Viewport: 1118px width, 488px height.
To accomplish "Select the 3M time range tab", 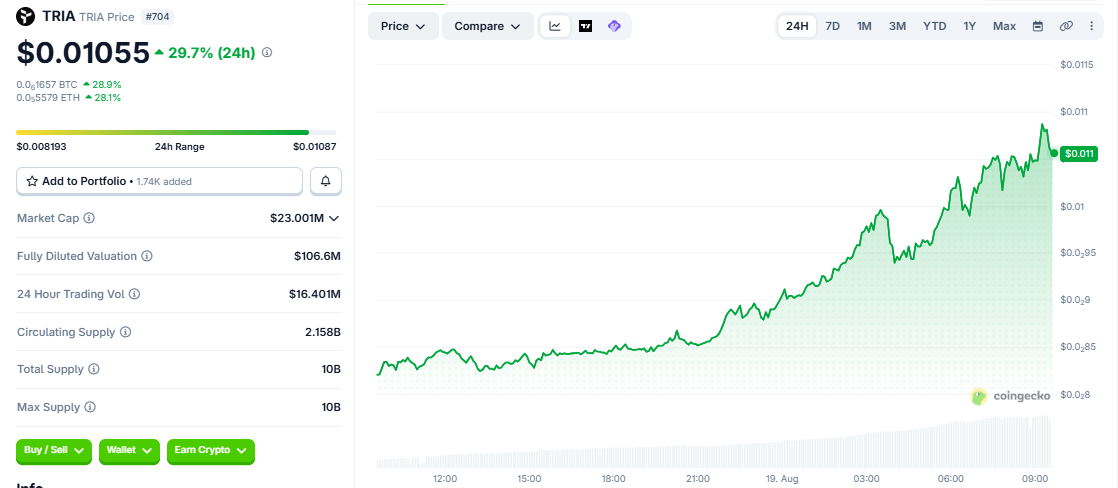I will click(x=897, y=26).
